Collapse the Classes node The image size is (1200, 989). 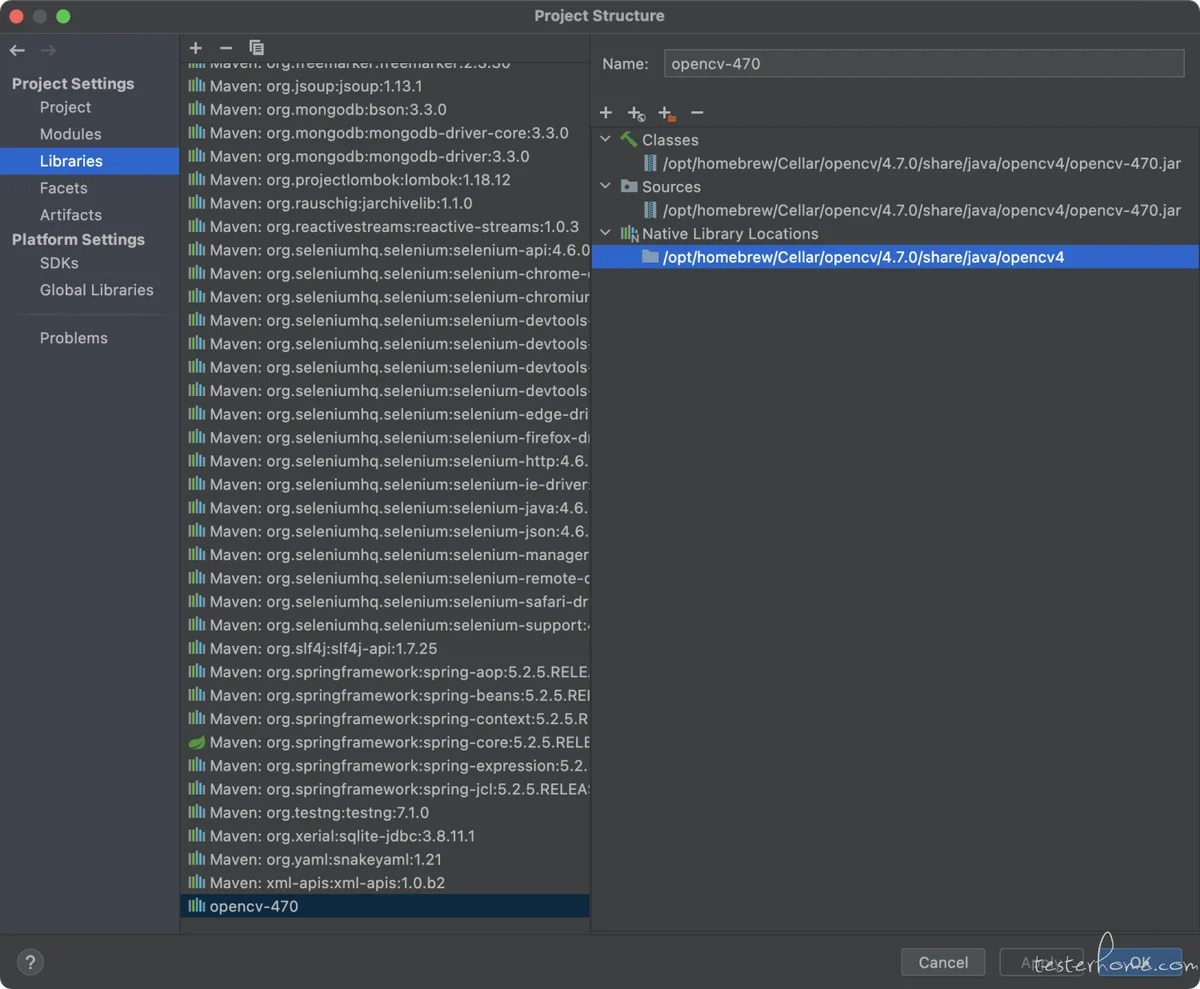tap(605, 140)
